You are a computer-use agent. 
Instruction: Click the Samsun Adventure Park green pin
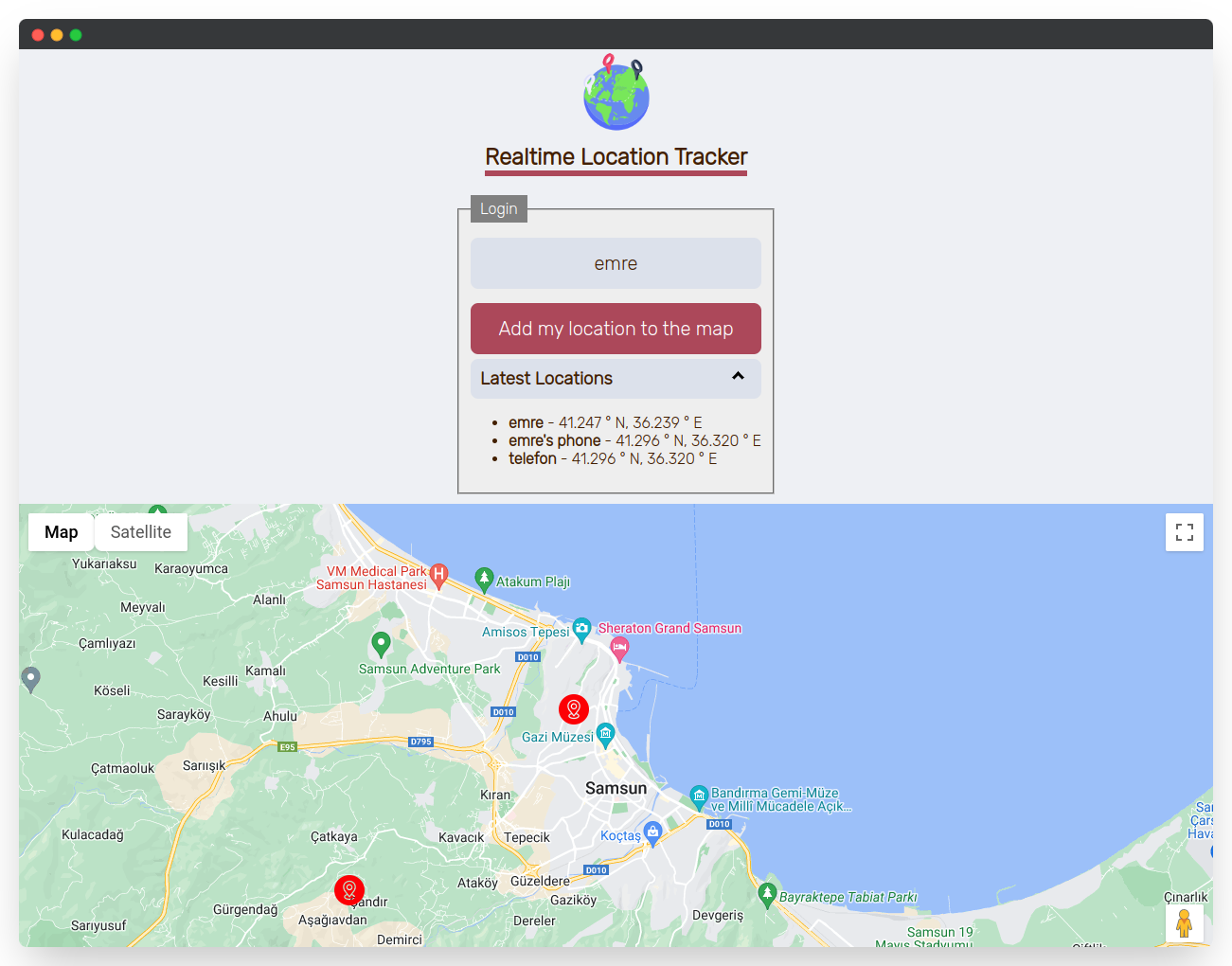[381, 644]
